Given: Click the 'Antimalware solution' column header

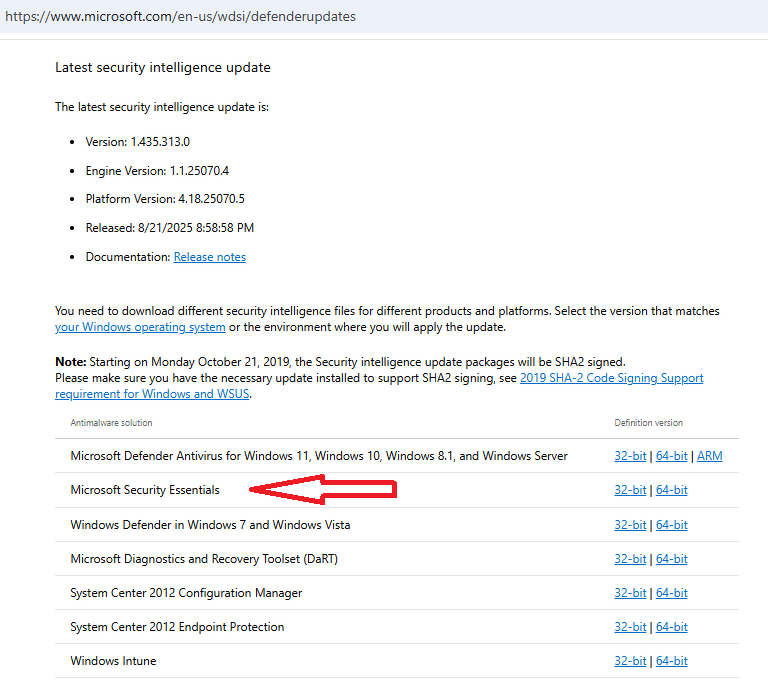Looking at the screenshot, I should point(111,423).
